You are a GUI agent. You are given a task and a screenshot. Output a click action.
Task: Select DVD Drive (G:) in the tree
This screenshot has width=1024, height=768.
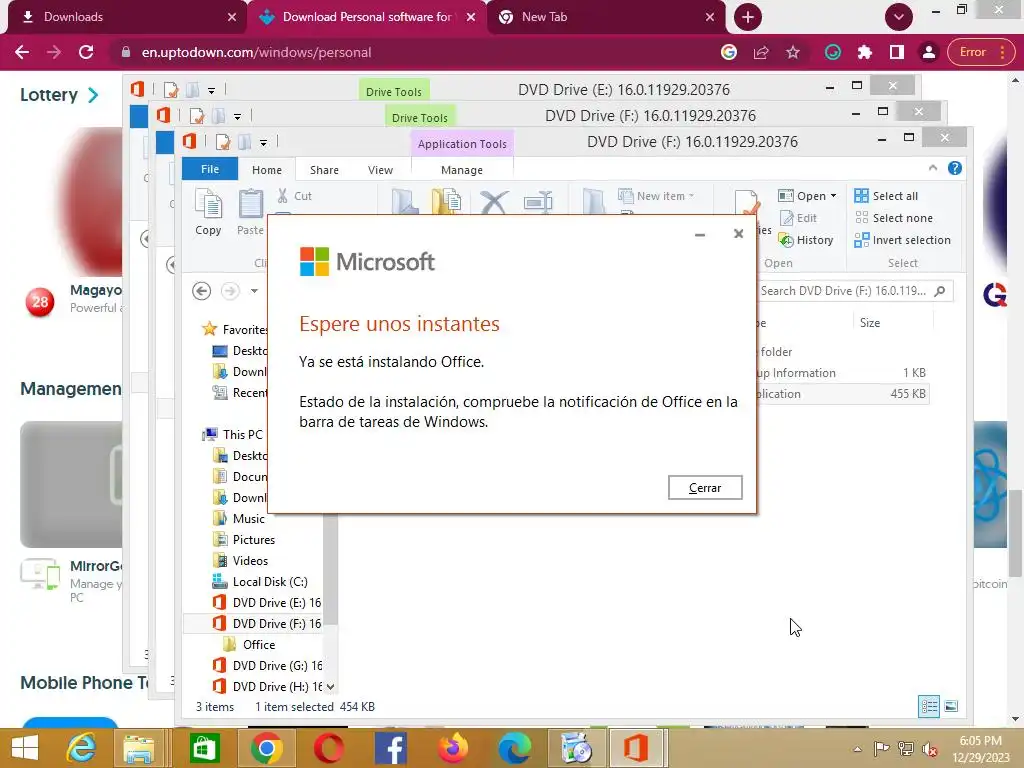click(x=267, y=665)
